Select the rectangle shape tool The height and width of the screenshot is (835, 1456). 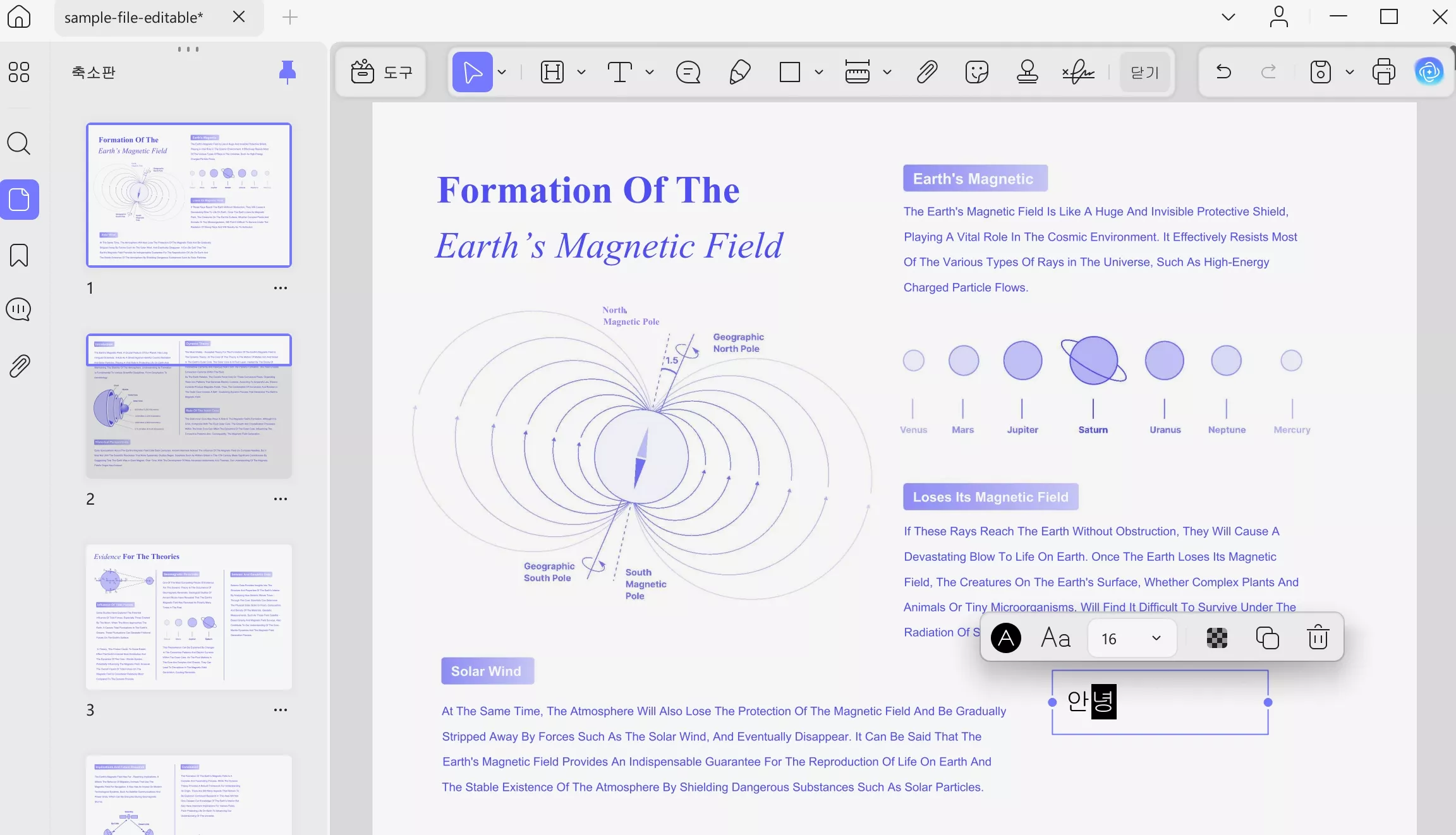tap(790, 72)
